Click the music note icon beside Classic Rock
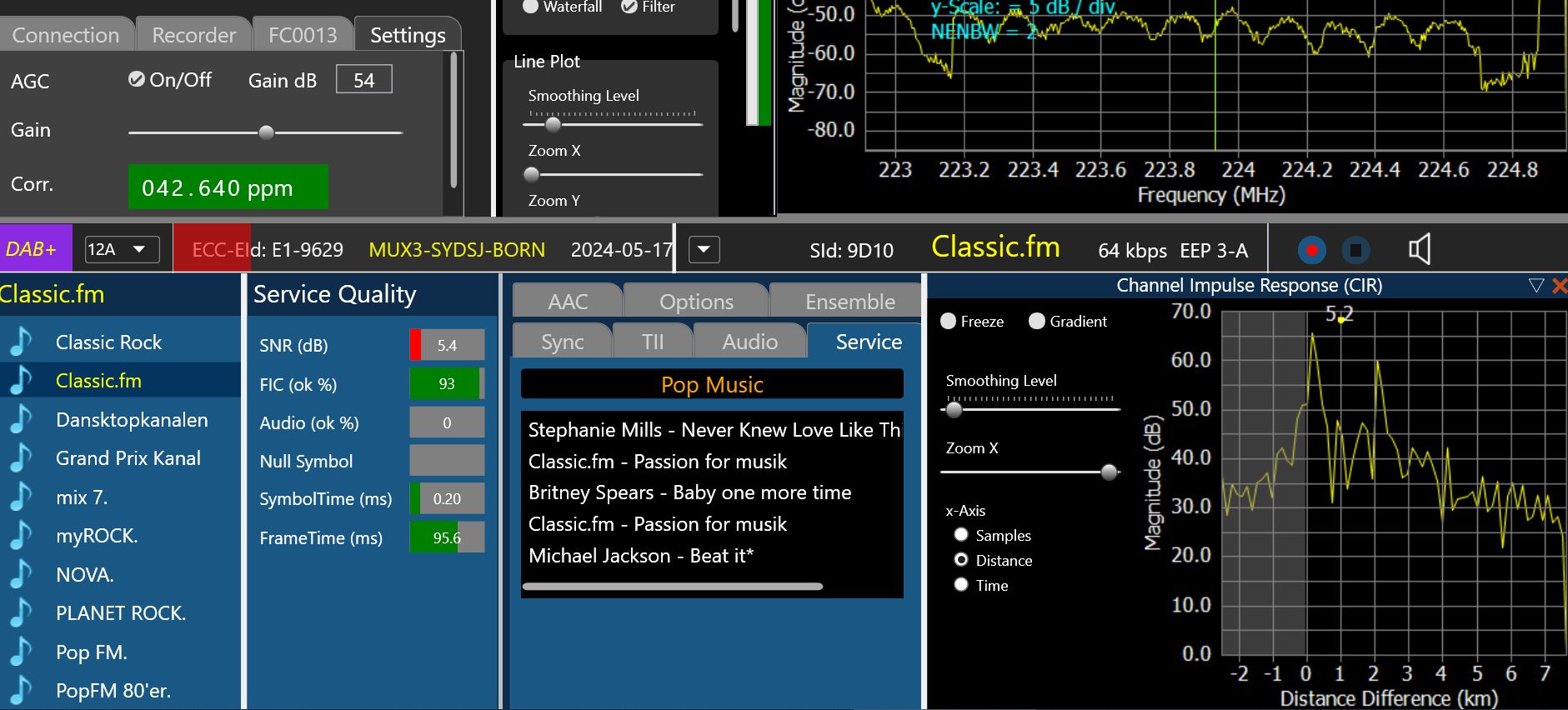Image resolution: width=1568 pixels, height=710 pixels. click(21, 342)
